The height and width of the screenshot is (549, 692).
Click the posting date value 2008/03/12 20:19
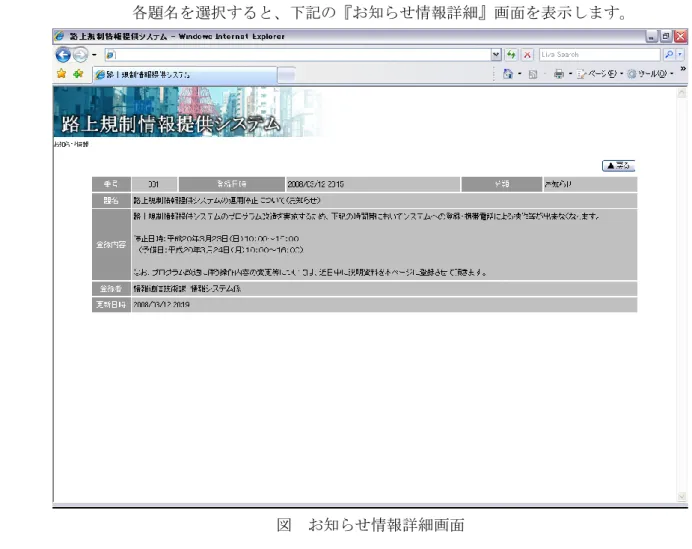(316, 184)
